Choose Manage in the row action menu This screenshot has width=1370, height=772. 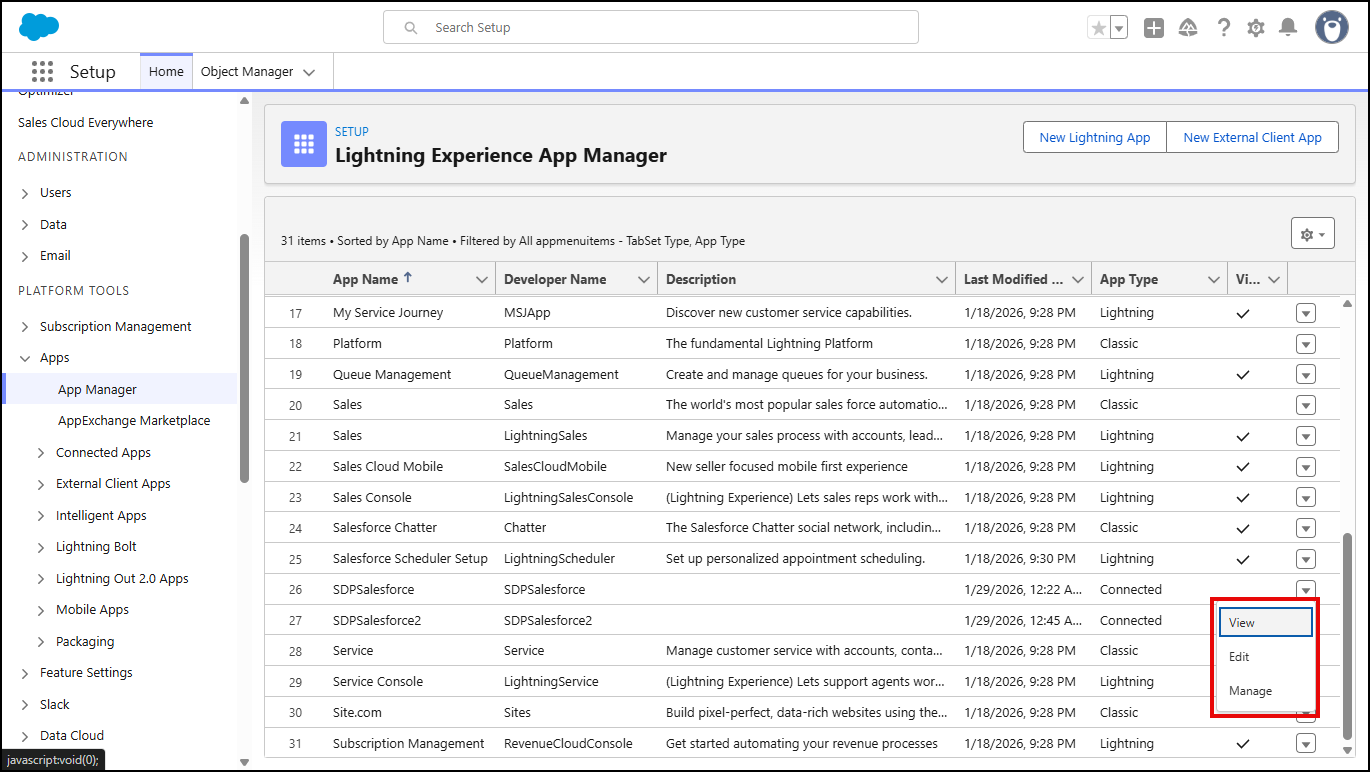(1251, 691)
